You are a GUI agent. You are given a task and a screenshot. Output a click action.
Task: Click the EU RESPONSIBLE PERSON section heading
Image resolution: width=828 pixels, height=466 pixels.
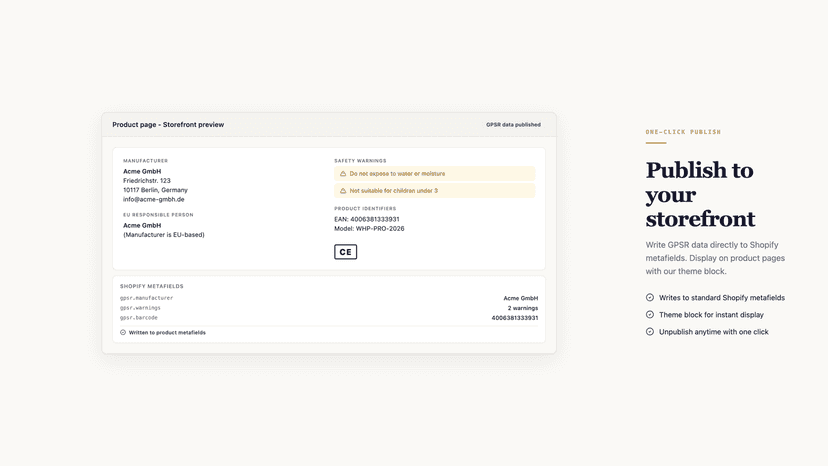pos(158,215)
